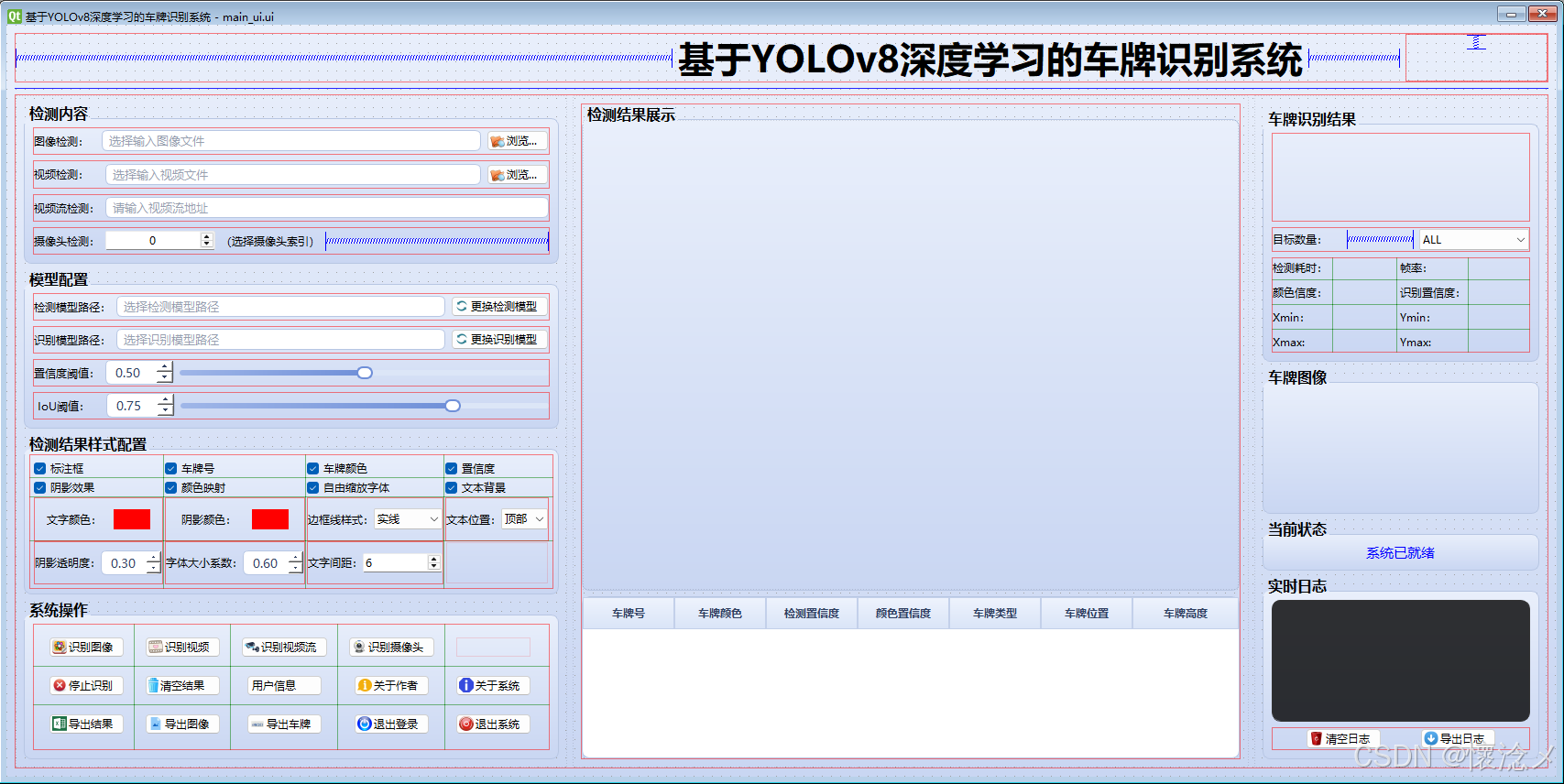This screenshot has height=784, width=1564.
Task: Browse for video file in 视频检测 row
Action: (x=518, y=175)
